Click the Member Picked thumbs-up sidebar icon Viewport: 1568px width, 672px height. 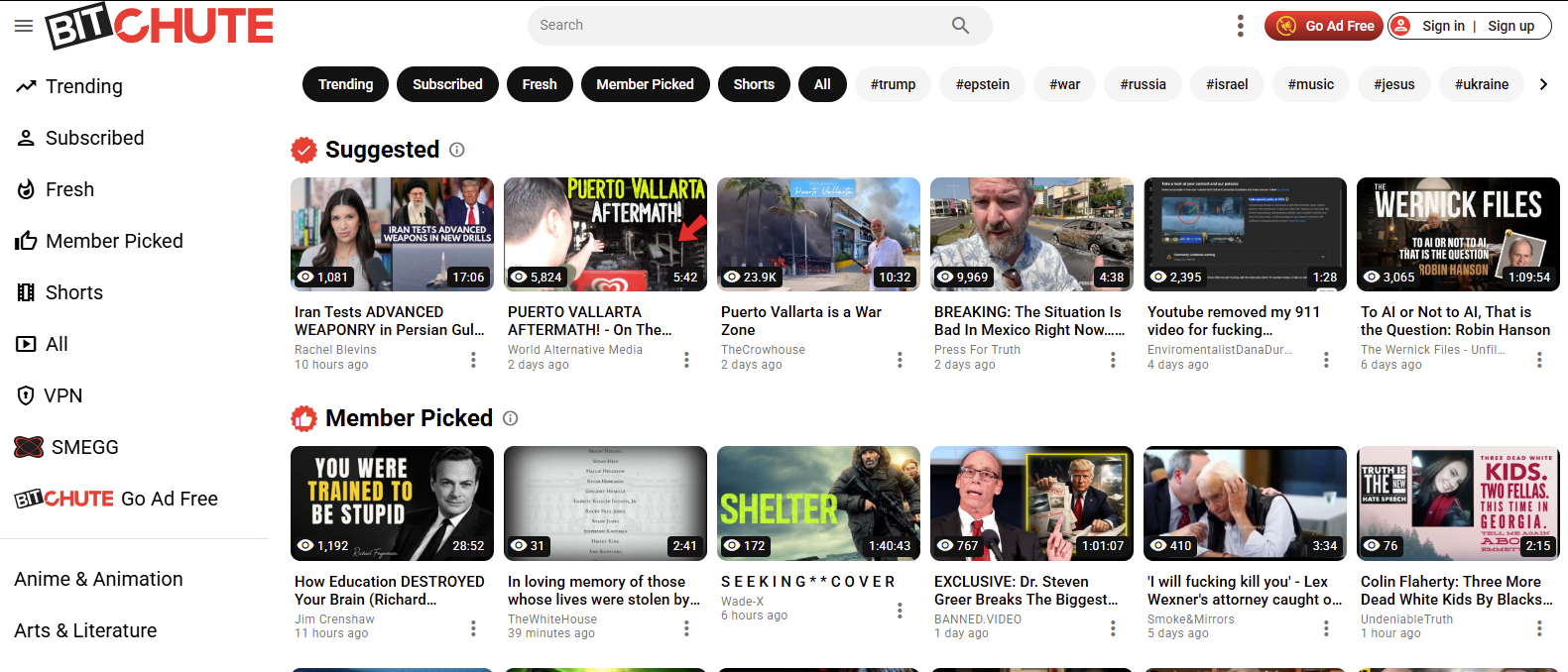[x=26, y=241]
